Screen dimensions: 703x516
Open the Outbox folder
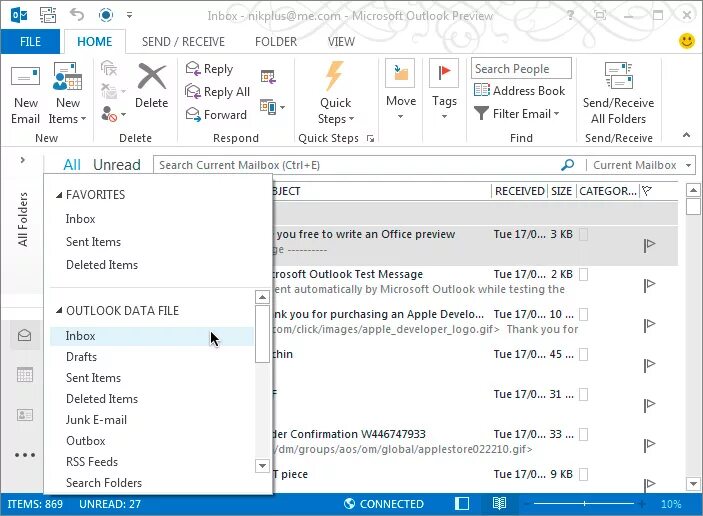point(86,441)
